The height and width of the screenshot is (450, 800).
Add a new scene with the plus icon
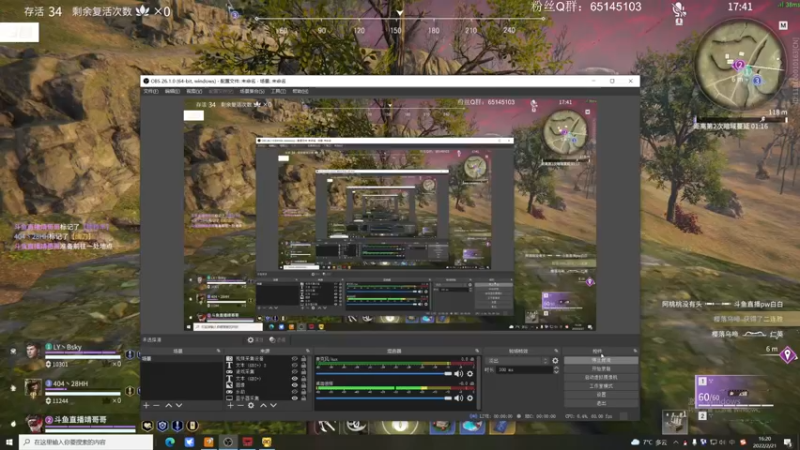(146, 406)
